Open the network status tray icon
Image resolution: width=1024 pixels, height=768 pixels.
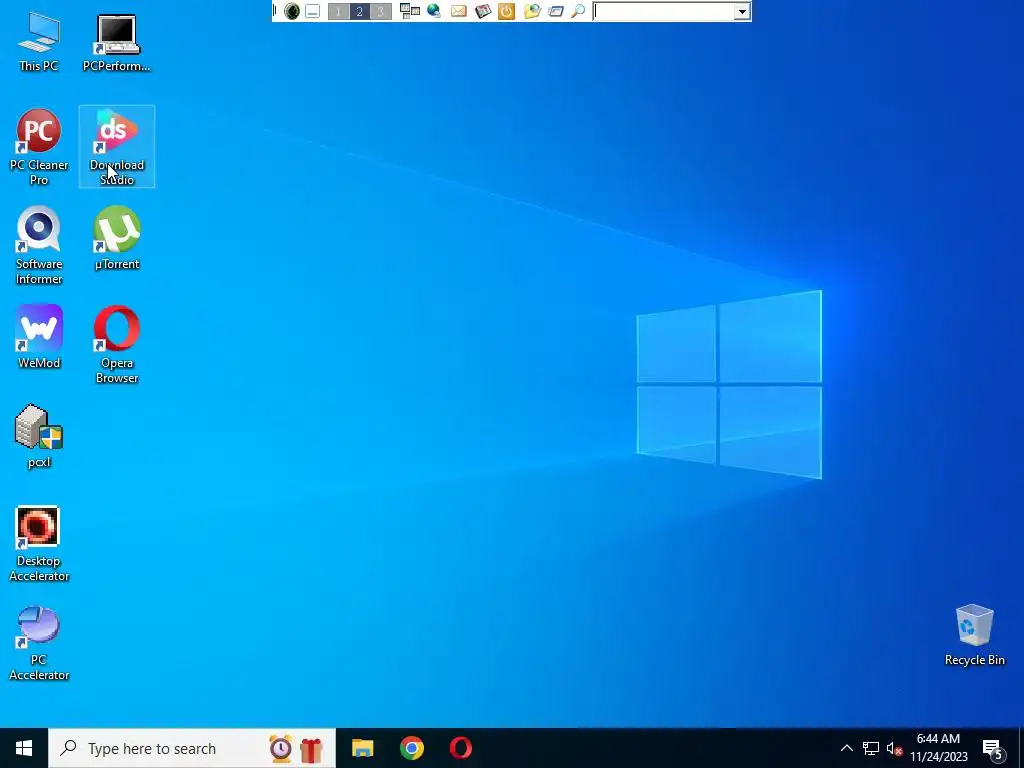pos(871,748)
